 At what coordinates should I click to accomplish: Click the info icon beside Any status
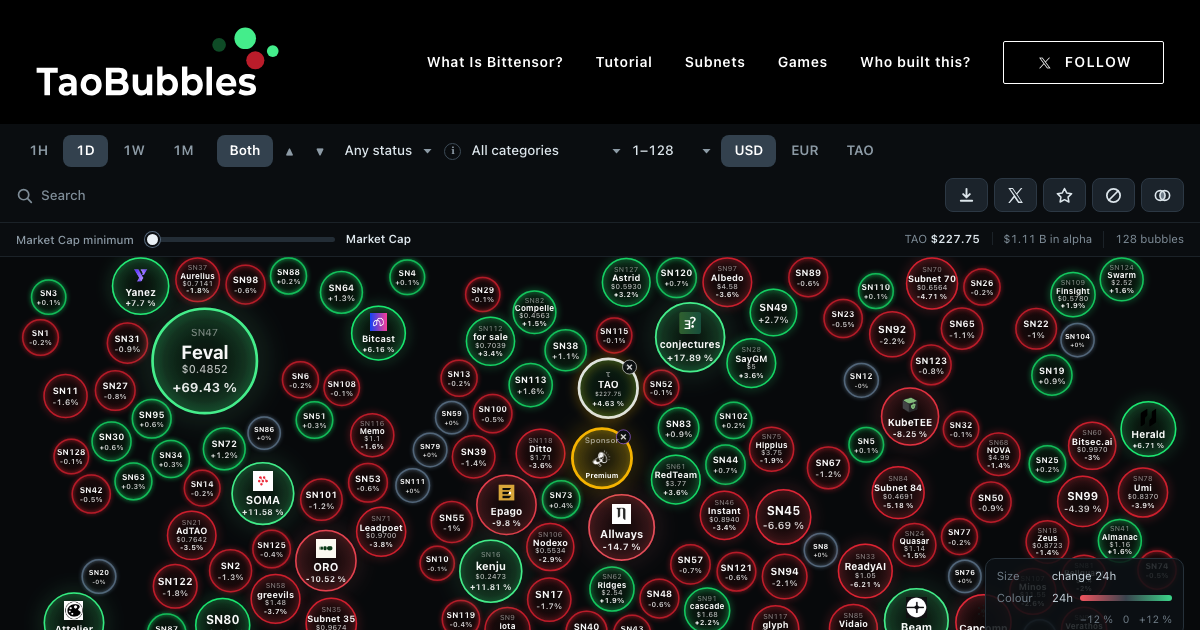[452, 151]
